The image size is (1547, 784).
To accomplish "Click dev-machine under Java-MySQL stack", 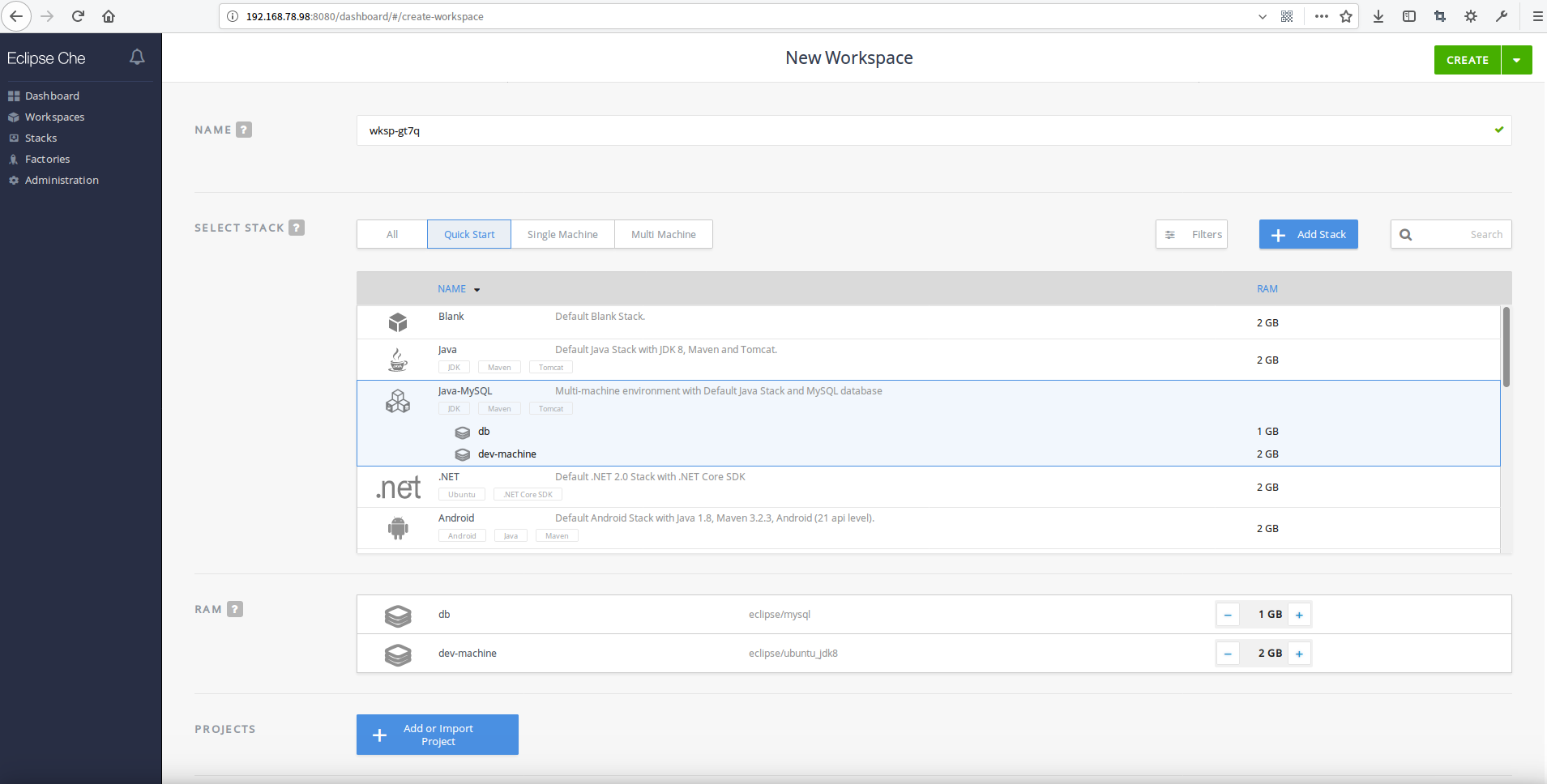I will (506, 454).
